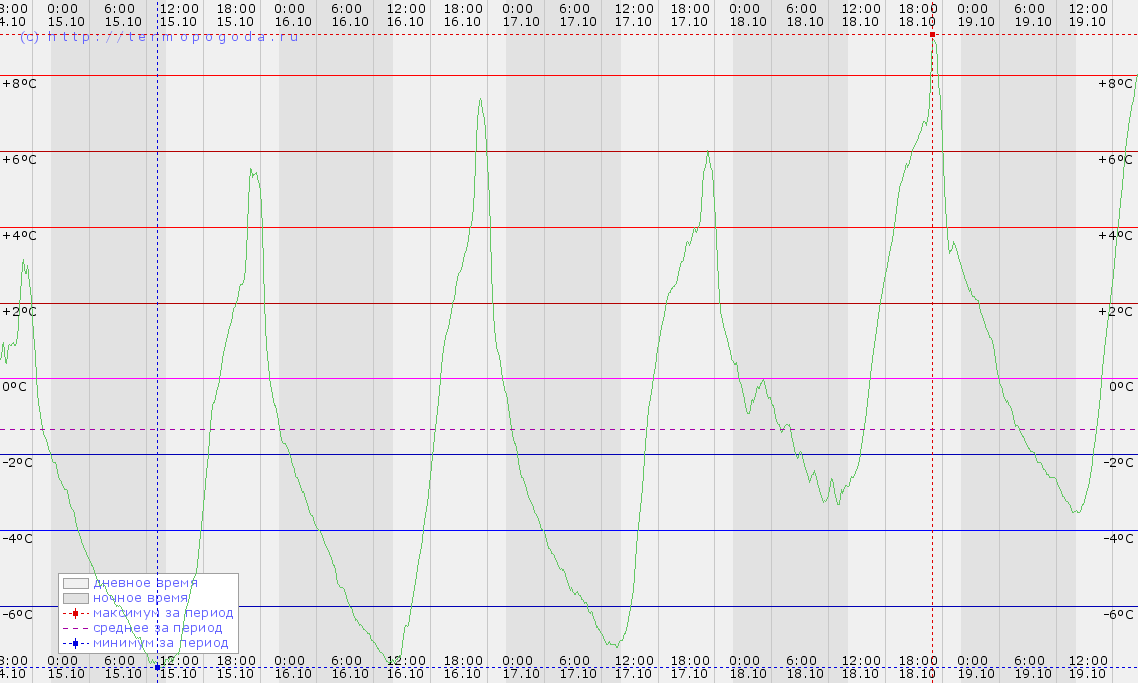The image size is (1138, 683).
Task: Select the nighttime gray swatch in the legend
Action: coord(75,598)
